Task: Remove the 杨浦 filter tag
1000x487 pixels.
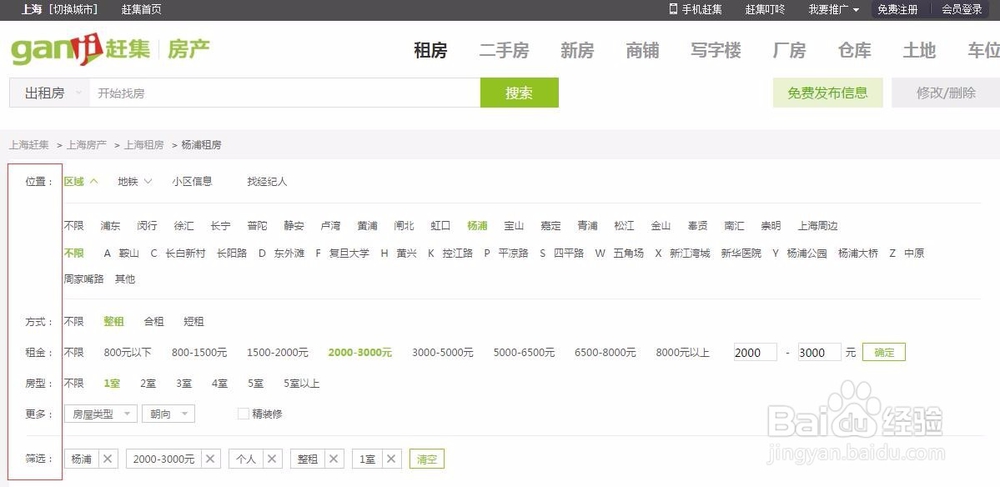Action: coord(108,459)
